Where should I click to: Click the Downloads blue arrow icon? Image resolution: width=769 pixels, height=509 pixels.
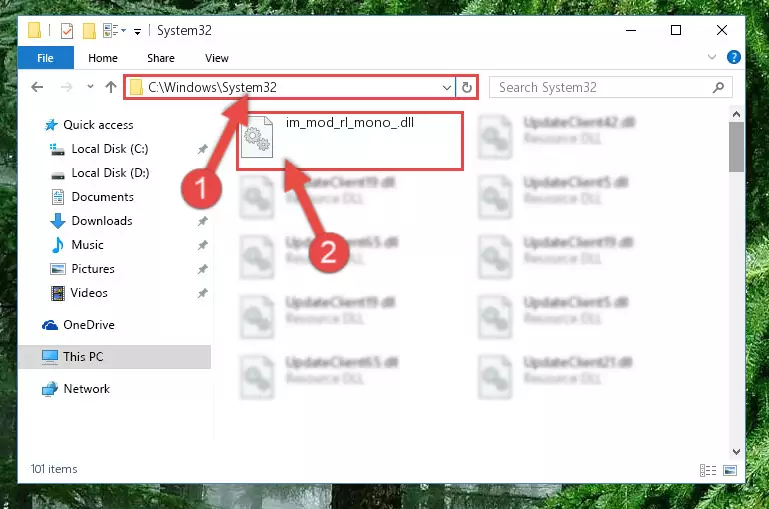point(58,221)
